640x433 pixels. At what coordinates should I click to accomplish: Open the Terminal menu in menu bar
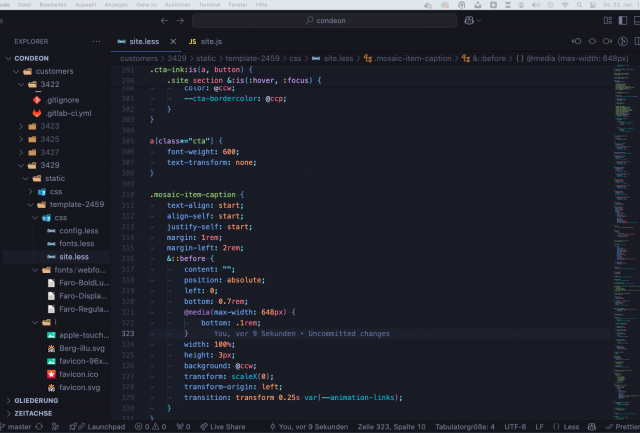(x=209, y=4)
